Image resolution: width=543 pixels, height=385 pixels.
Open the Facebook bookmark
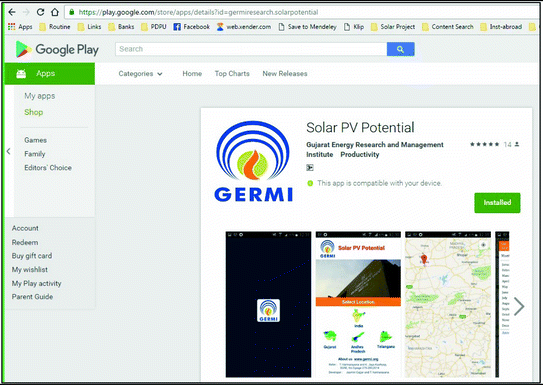(x=192, y=27)
